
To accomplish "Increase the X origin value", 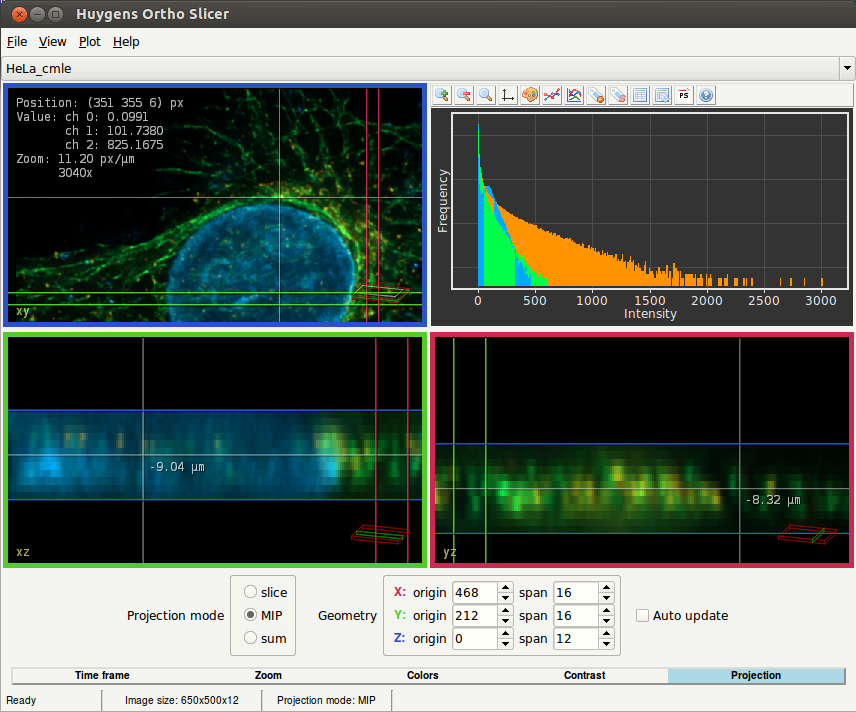I will tap(505, 588).
